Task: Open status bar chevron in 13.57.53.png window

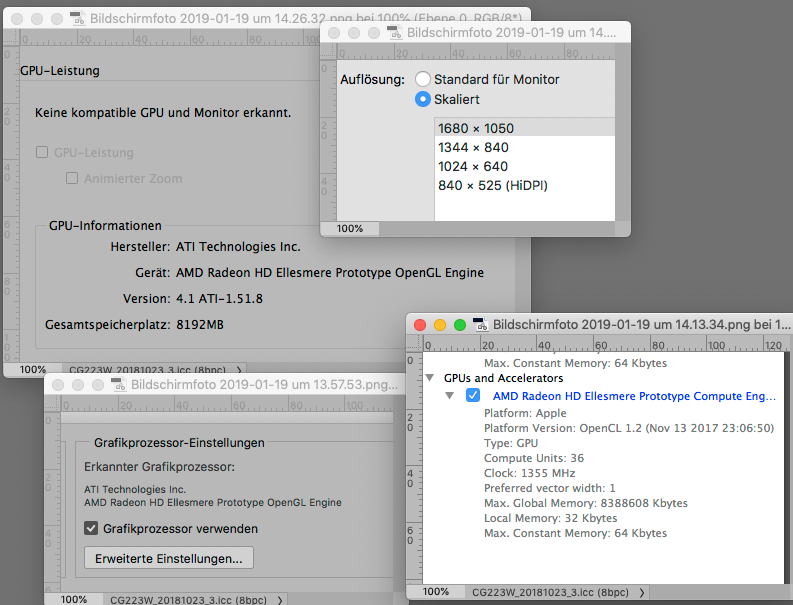Action: (280, 600)
